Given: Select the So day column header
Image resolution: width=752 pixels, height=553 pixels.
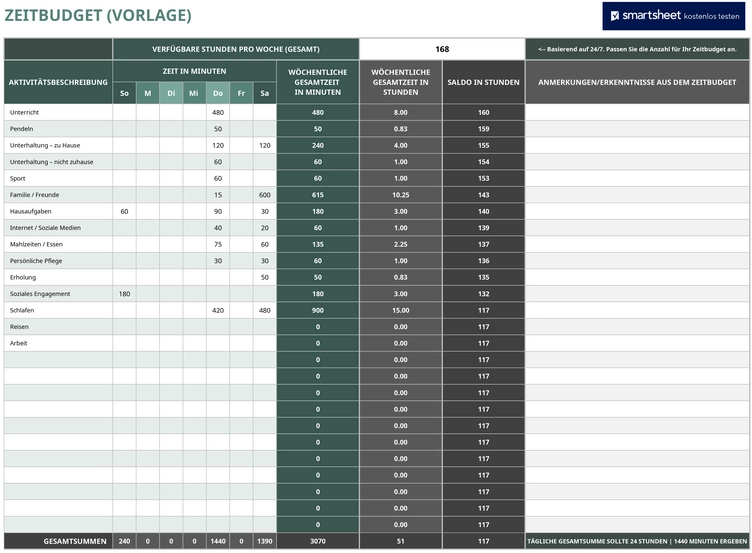Looking at the screenshot, I should tap(124, 93).
